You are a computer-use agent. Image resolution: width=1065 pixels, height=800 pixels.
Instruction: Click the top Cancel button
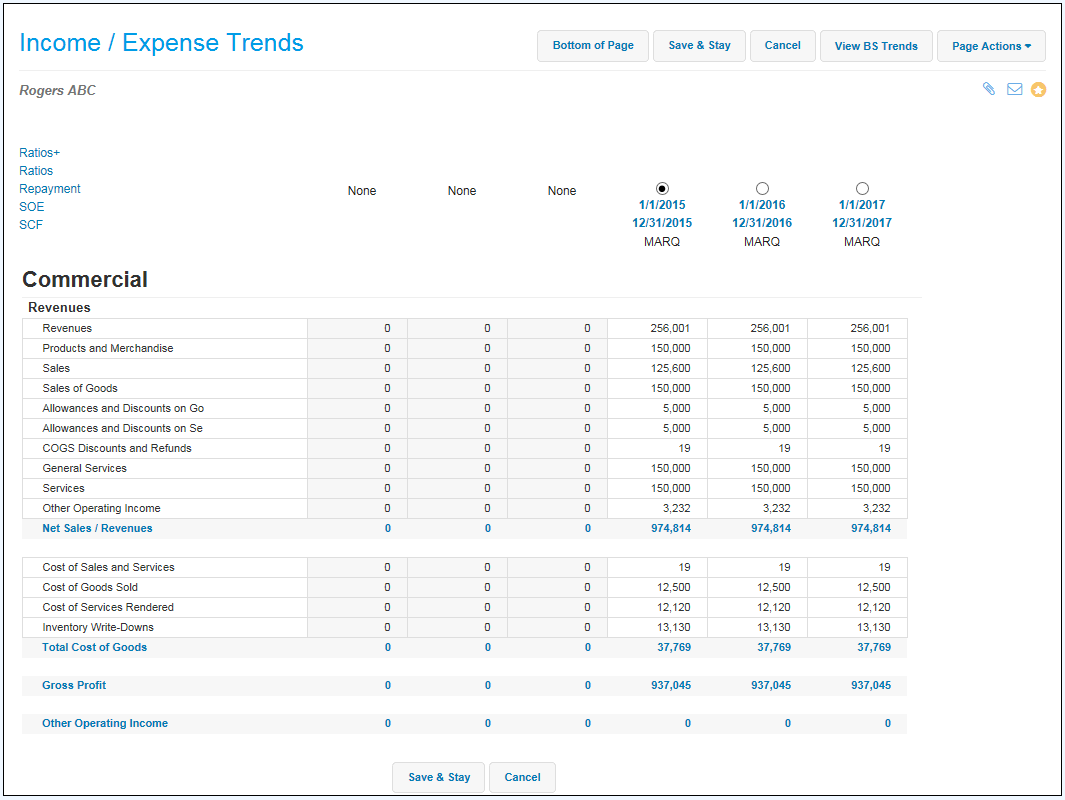coord(782,46)
